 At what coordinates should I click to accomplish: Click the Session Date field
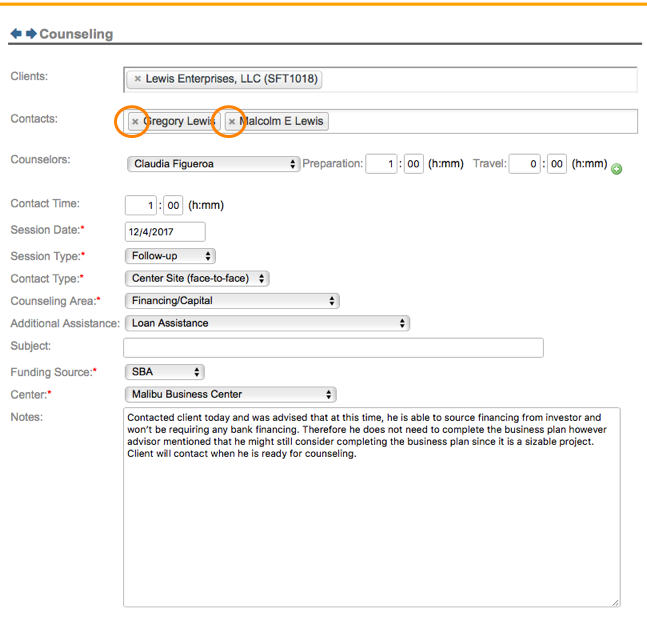point(164,232)
